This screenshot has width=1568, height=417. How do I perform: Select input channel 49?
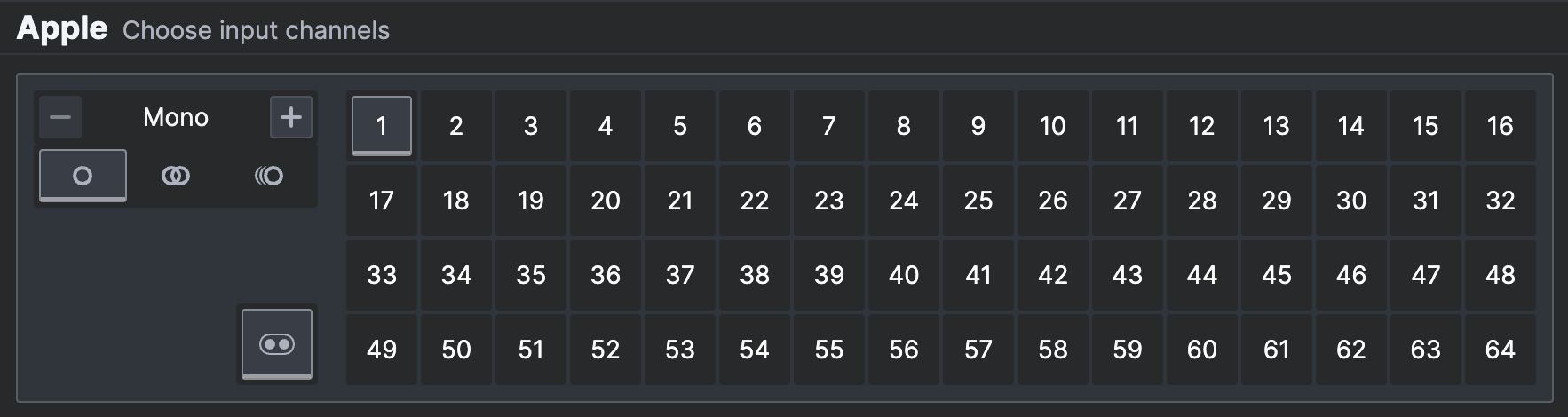click(x=382, y=350)
